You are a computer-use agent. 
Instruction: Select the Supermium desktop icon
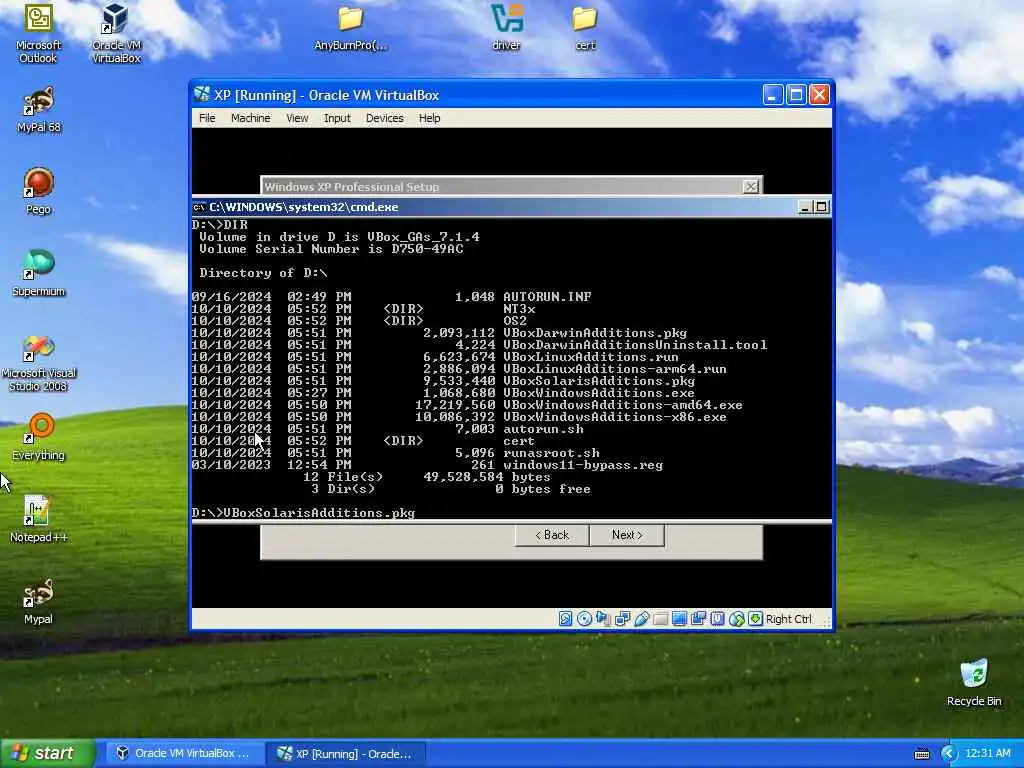[x=39, y=273]
